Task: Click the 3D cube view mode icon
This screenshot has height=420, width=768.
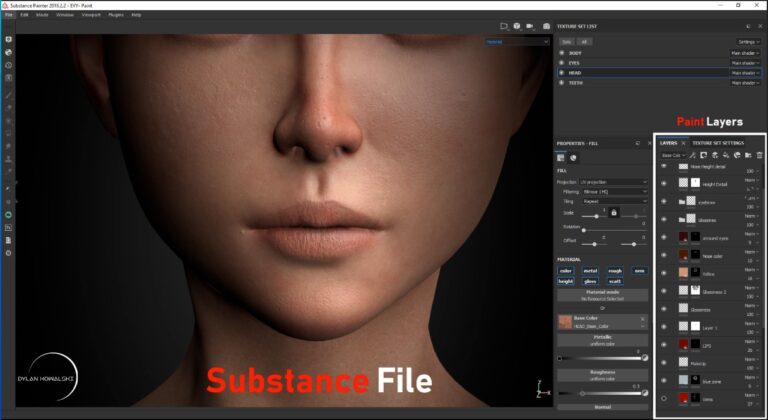Action: (517, 26)
